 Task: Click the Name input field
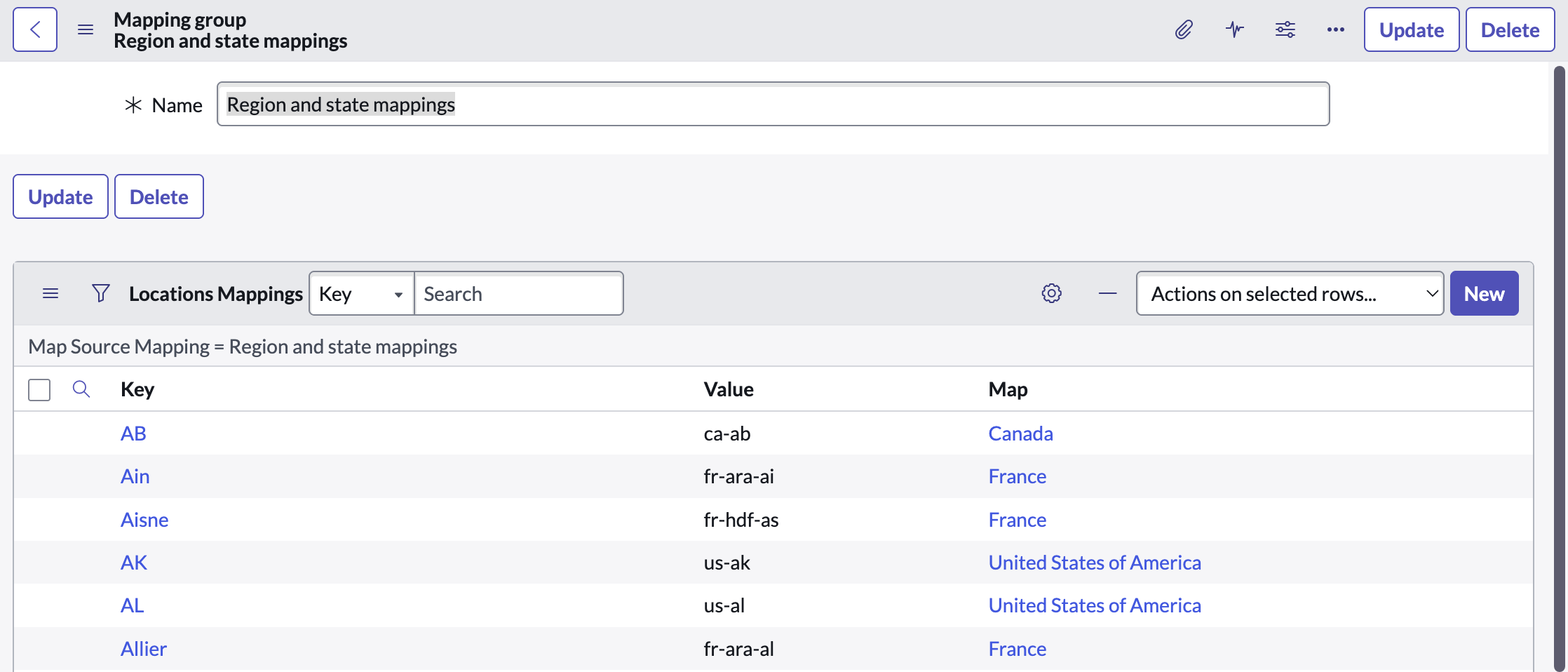pos(773,105)
